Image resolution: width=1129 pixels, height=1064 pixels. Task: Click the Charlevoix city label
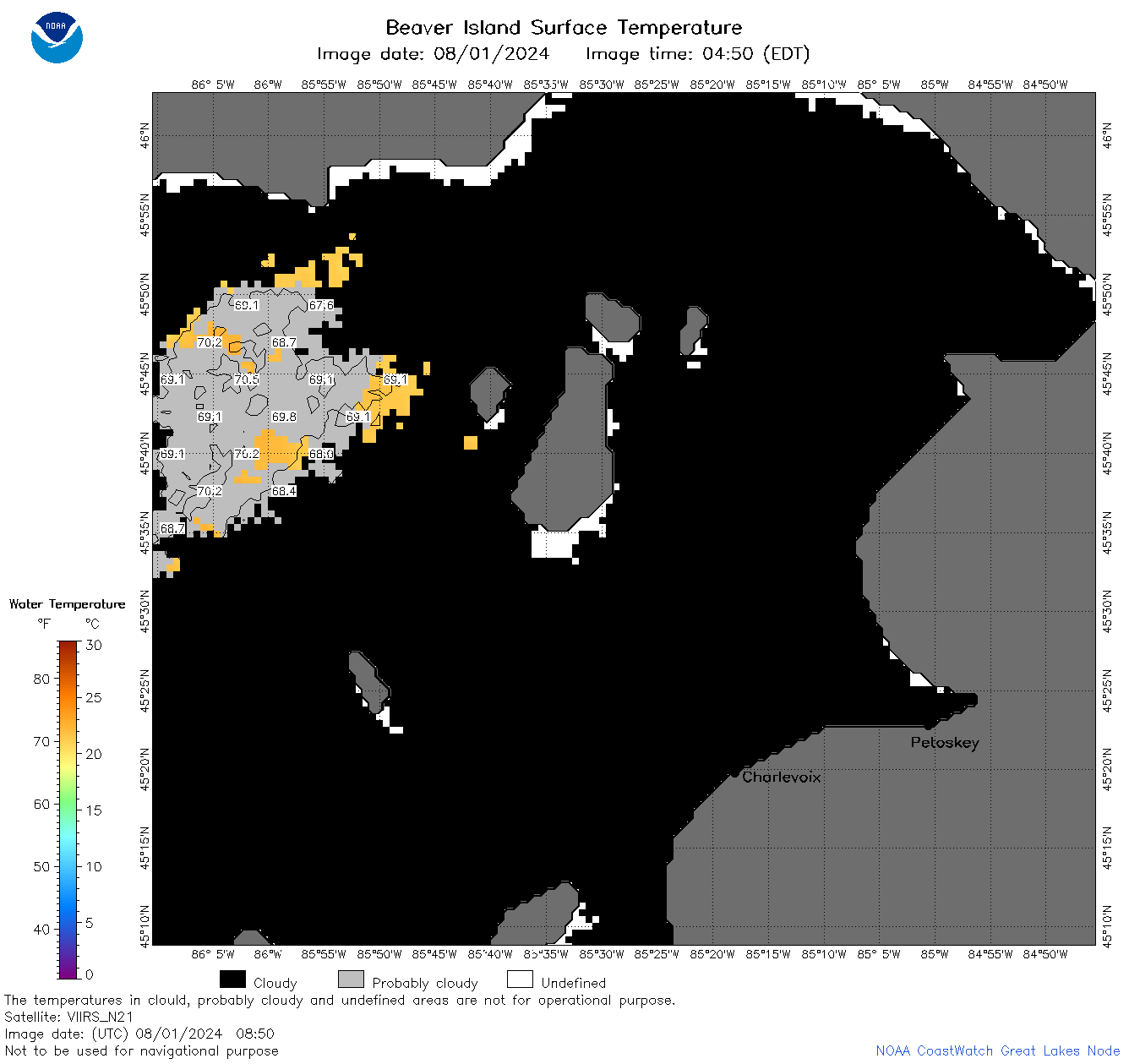(x=781, y=777)
